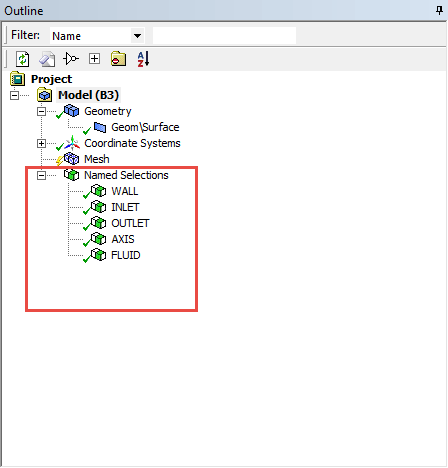Image resolution: width=448 pixels, height=468 pixels.
Task: Select the WALL named selection
Action: click(x=125, y=191)
